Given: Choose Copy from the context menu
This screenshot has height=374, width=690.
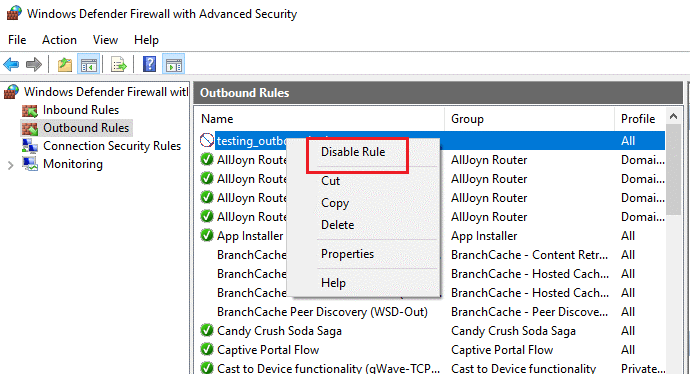Looking at the screenshot, I should click(335, 203).
